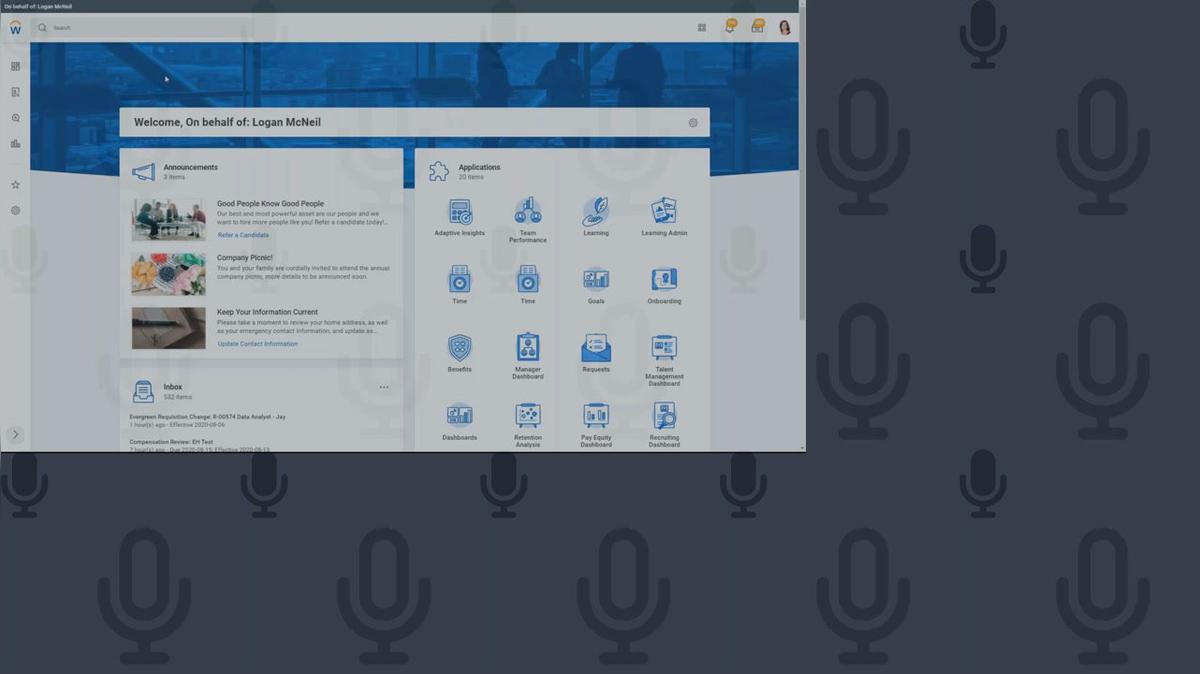Open the Recruiting Dashboard app

(664, 415)
